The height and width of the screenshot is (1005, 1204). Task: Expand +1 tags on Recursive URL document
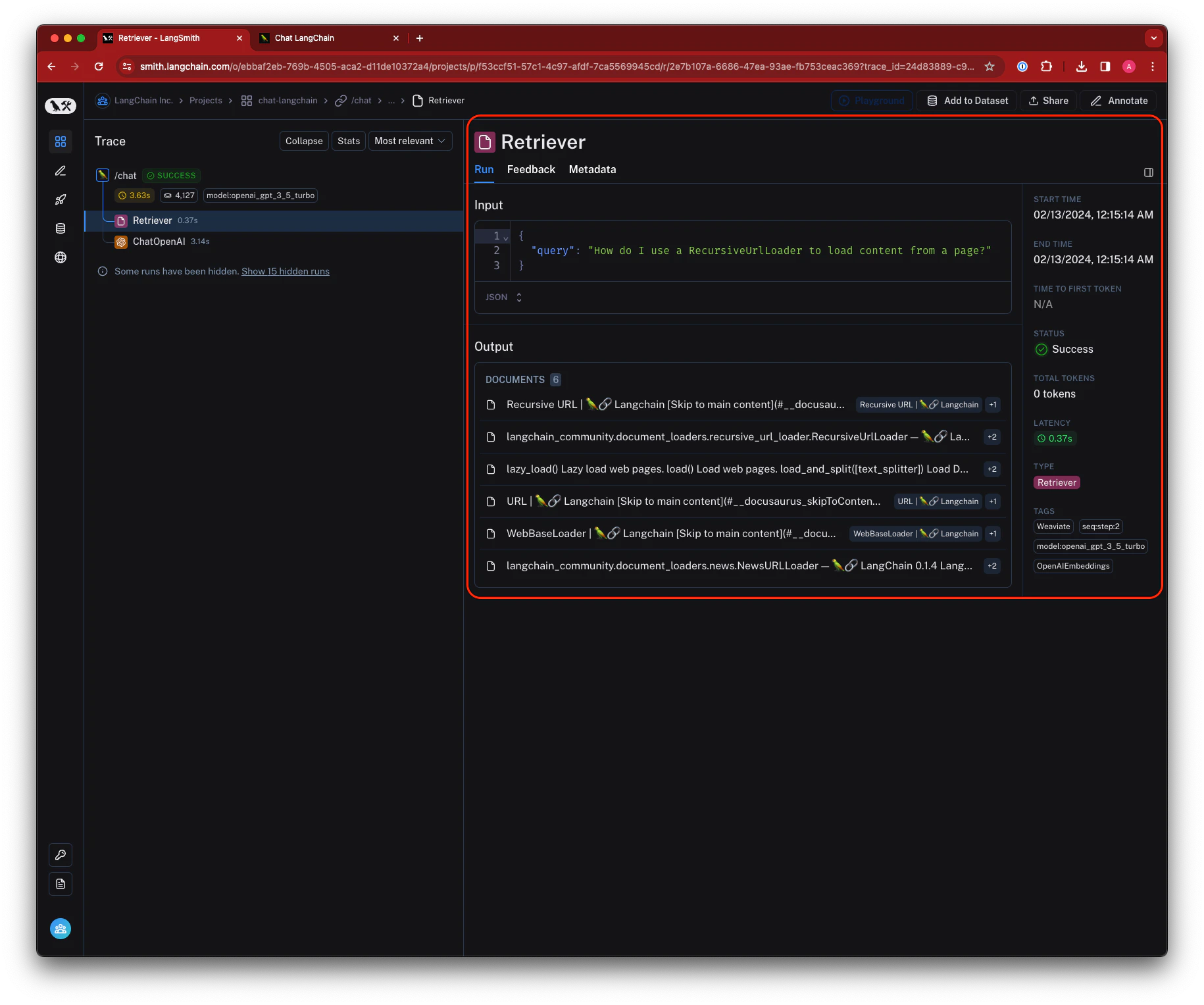pos(993,405)
